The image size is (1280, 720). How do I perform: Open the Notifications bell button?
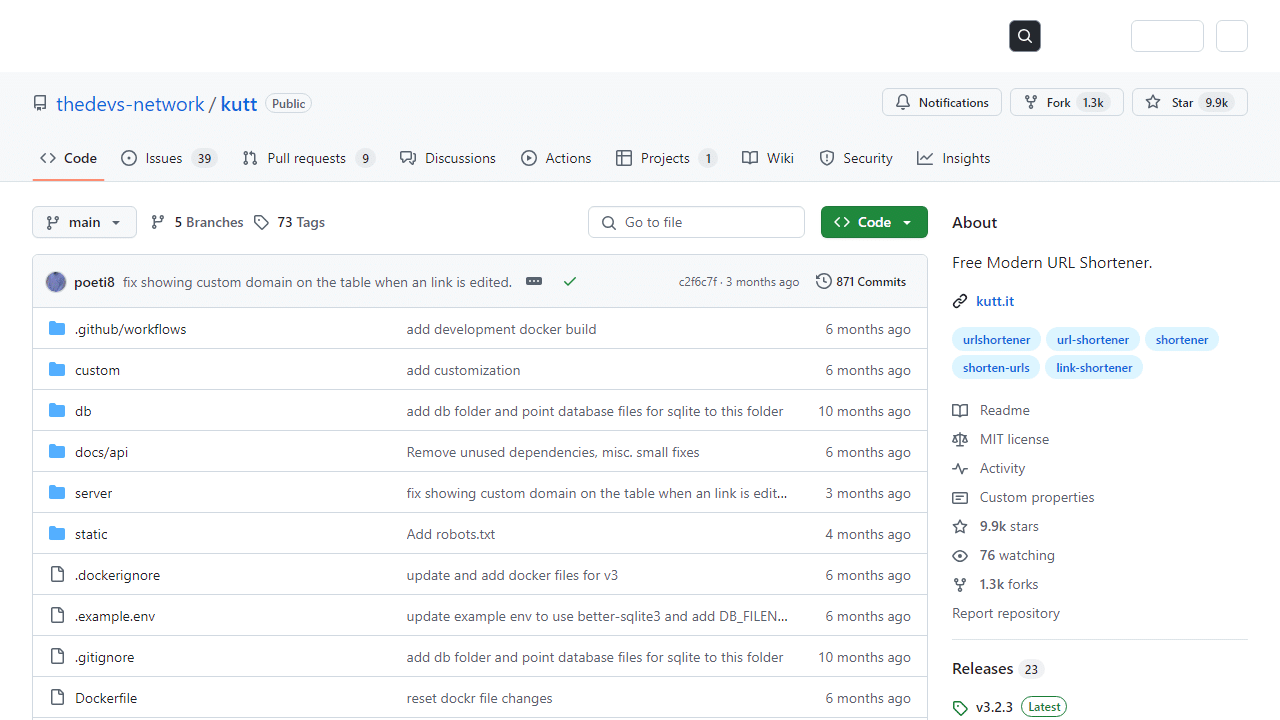[x=942, y=102]
